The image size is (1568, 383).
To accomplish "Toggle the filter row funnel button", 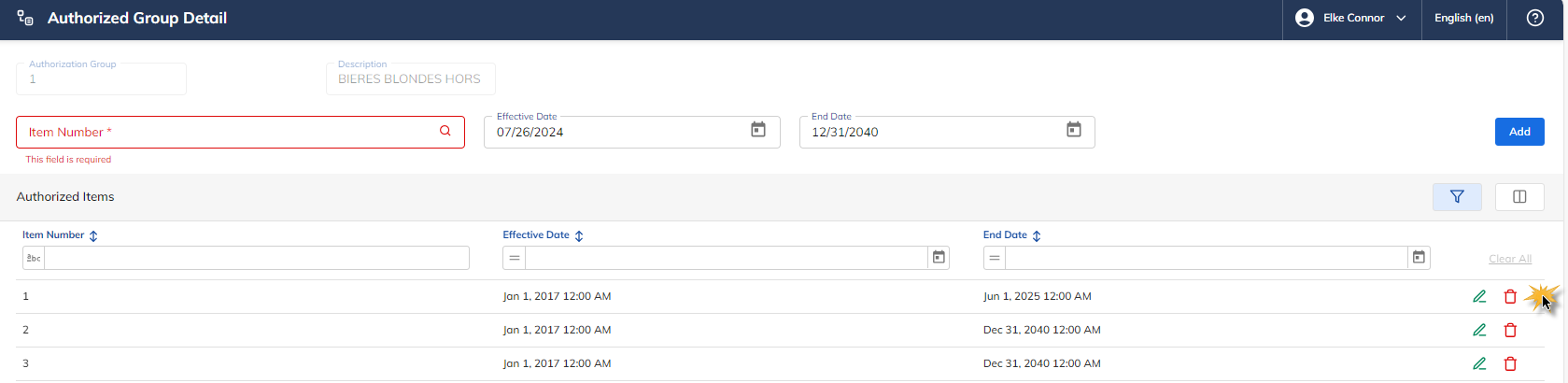I will (1457, 196).
